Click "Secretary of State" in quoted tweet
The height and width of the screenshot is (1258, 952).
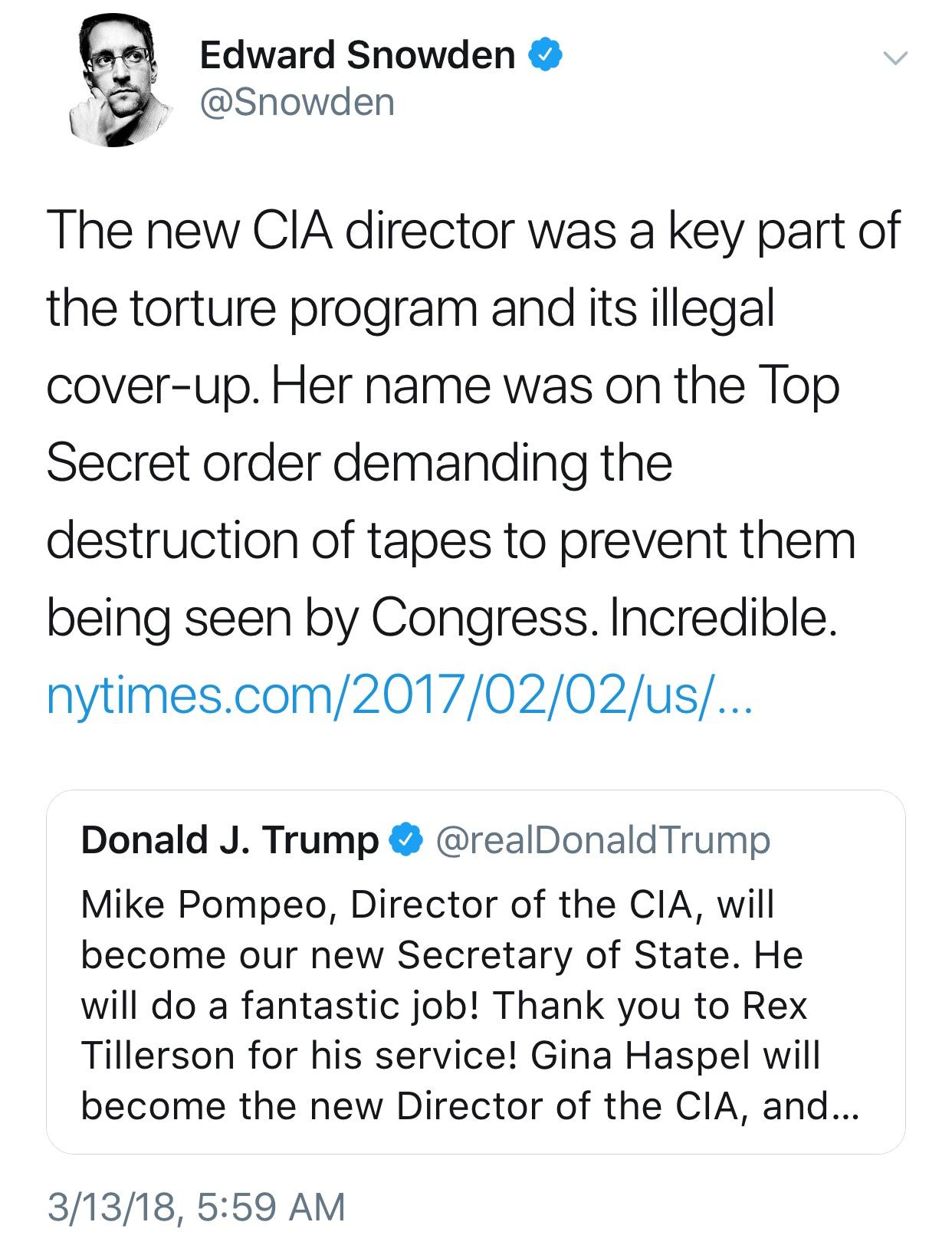(571, 956)
